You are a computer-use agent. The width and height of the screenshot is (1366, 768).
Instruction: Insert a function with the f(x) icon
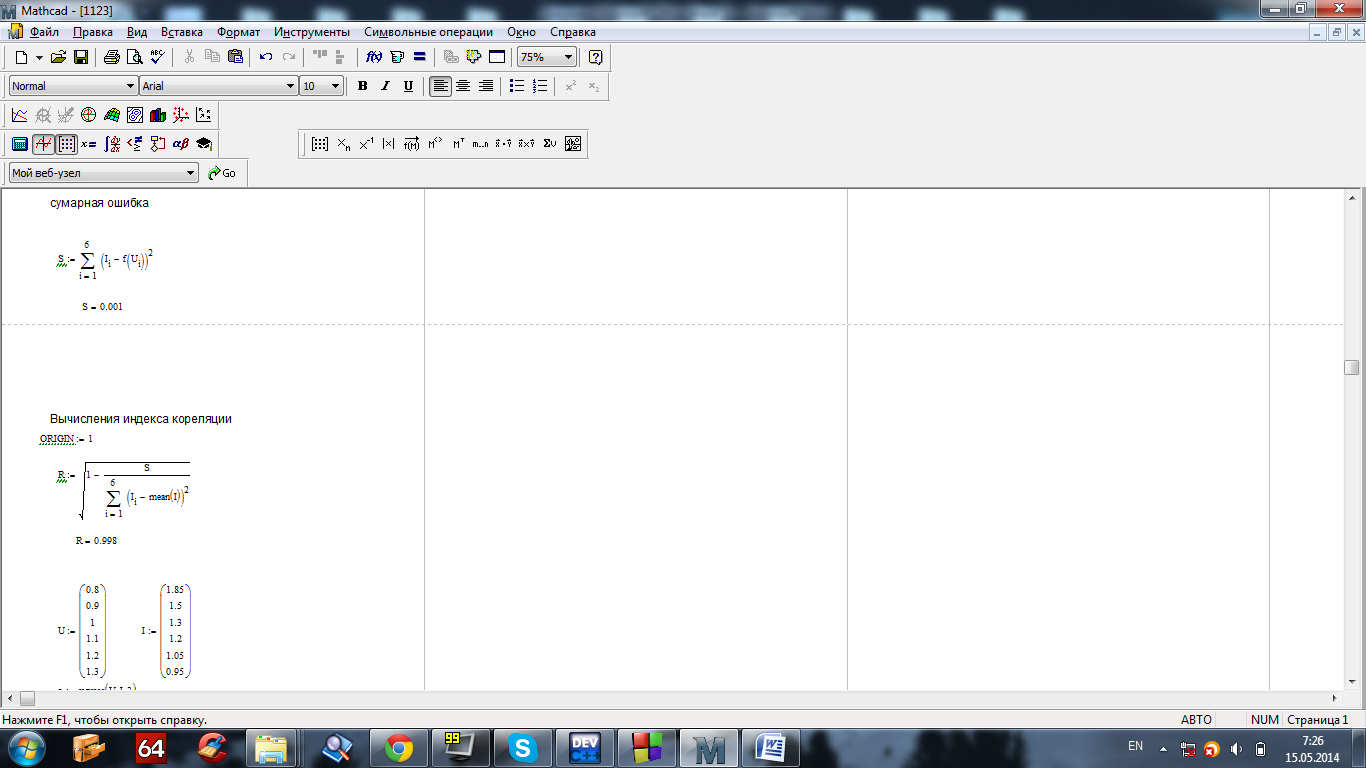(374, 57)
